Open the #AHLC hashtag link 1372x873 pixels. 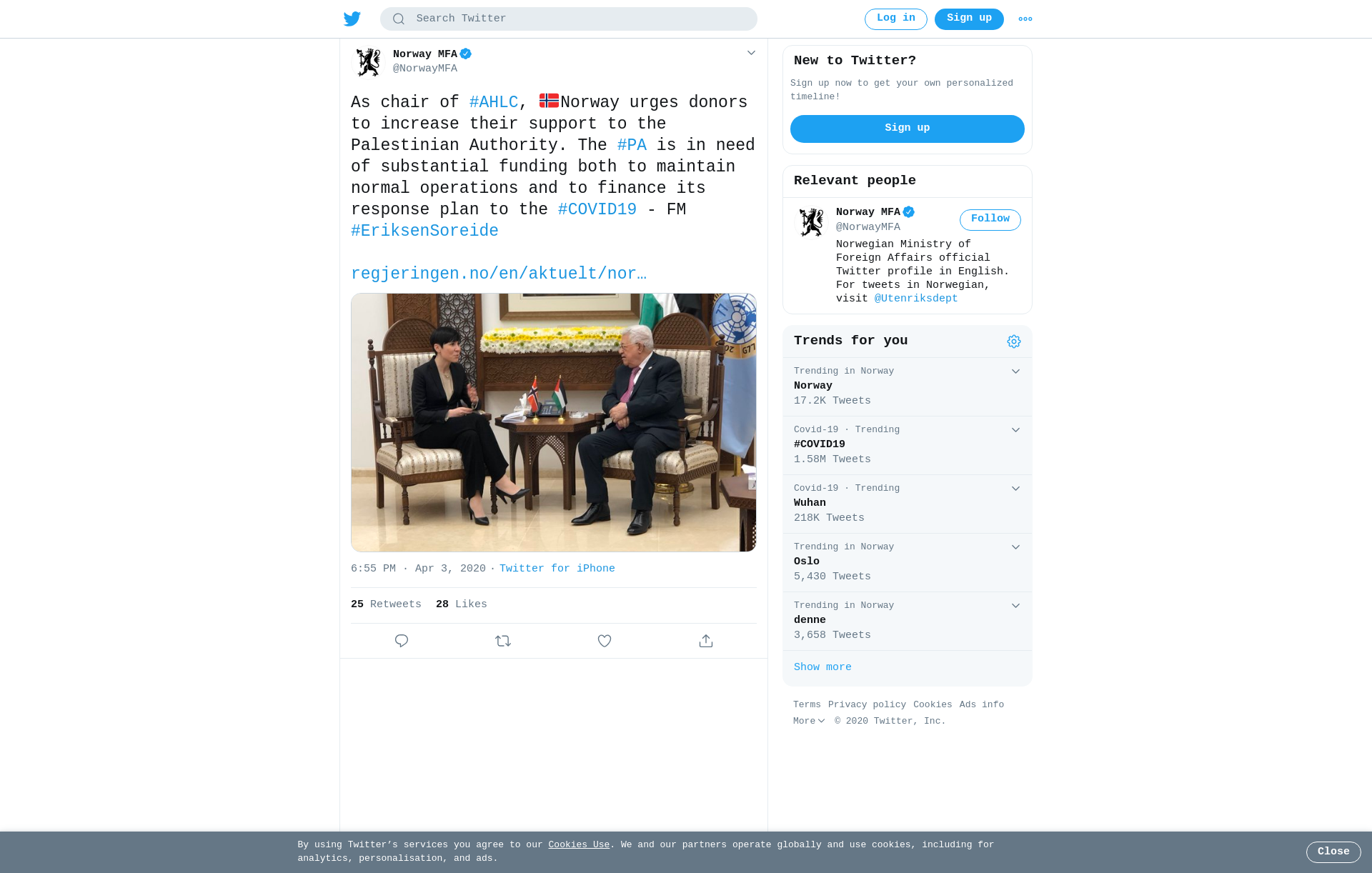pos(494,103)
